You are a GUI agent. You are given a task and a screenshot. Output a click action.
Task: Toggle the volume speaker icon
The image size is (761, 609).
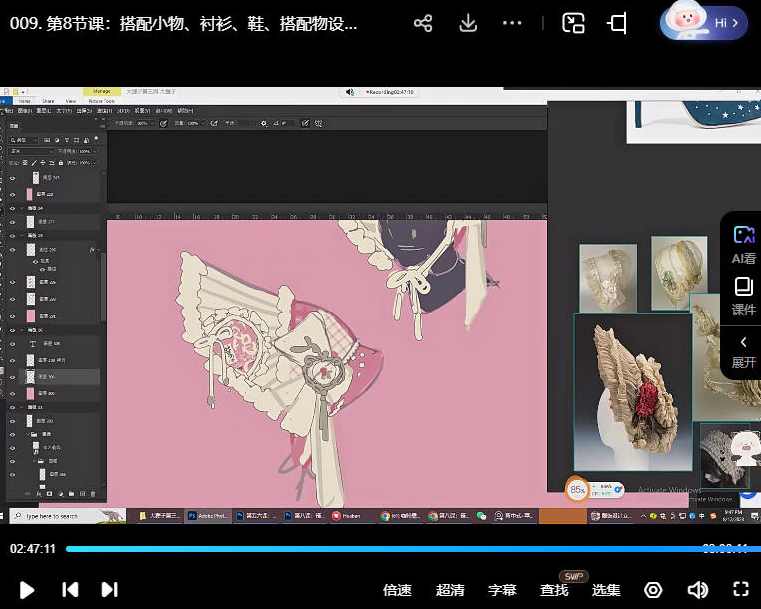tap(697, 590)
